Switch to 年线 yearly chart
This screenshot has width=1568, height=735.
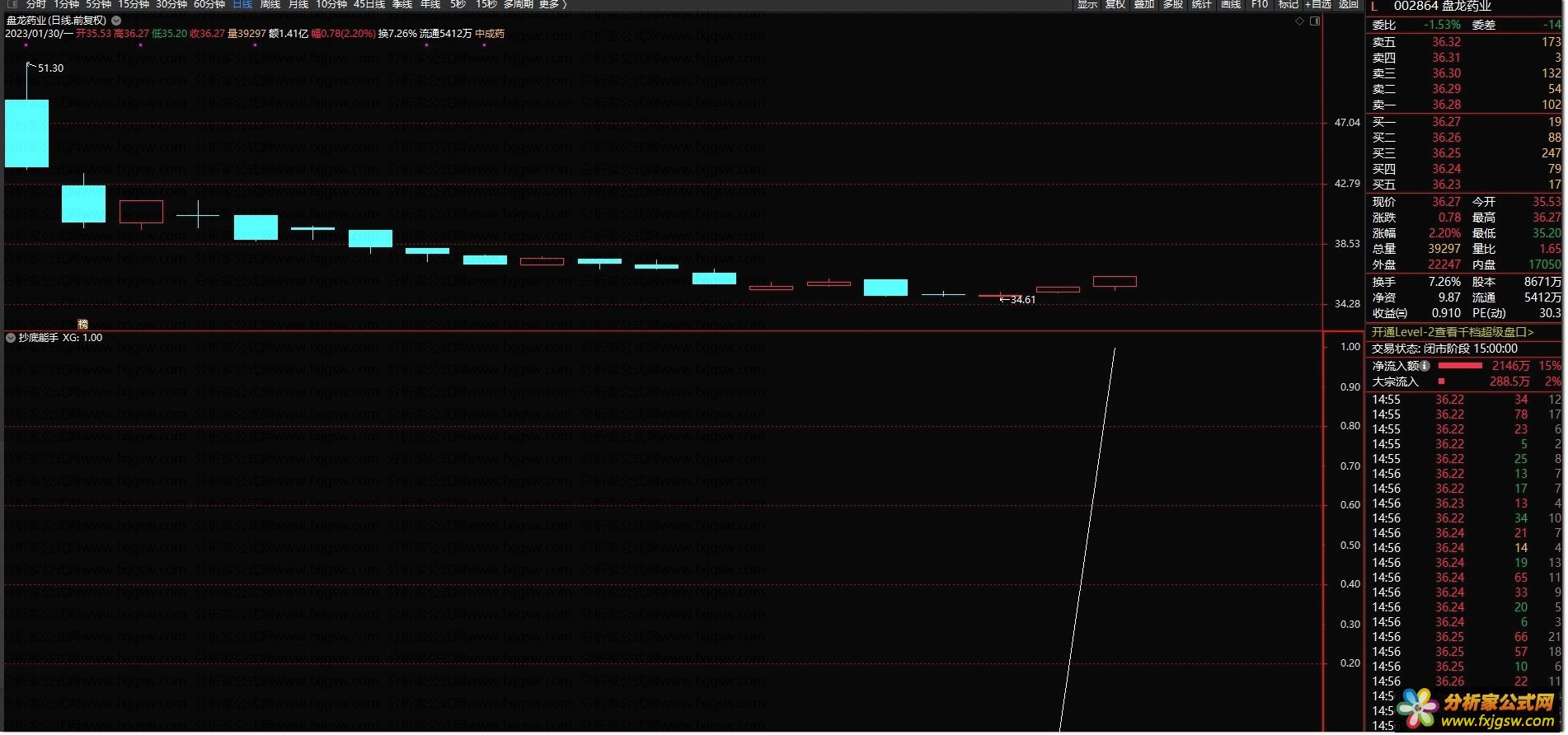(x=430, y=4)
